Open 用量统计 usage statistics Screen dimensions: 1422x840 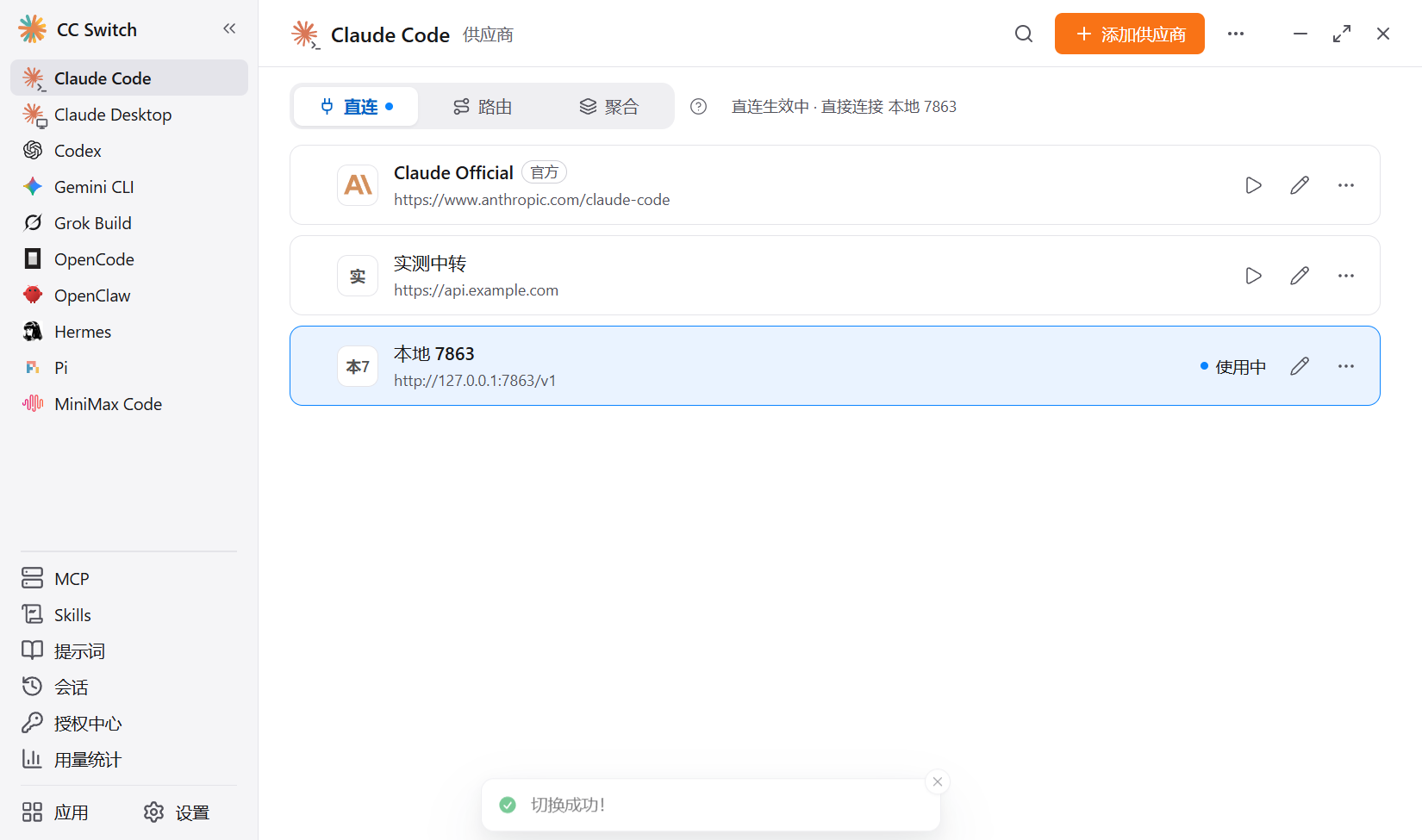129,760
